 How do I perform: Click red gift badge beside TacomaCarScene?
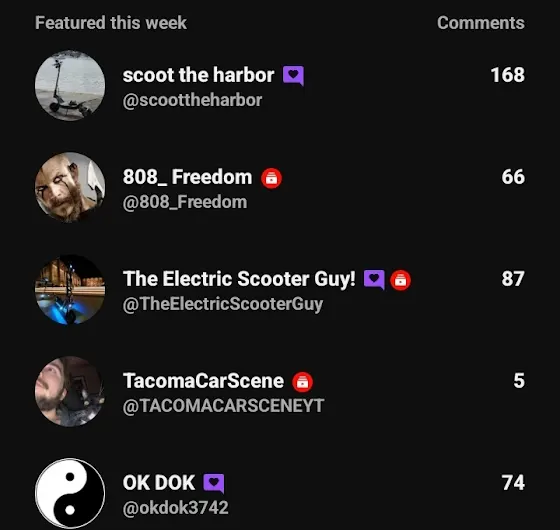click(x=302, y=382)
